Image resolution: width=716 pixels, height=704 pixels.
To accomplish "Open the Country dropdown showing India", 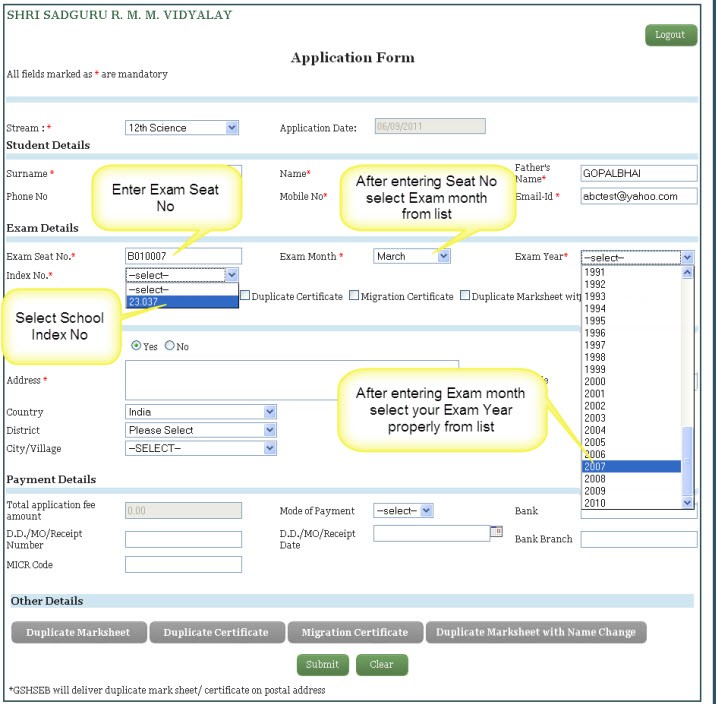I will coord(270,412).
